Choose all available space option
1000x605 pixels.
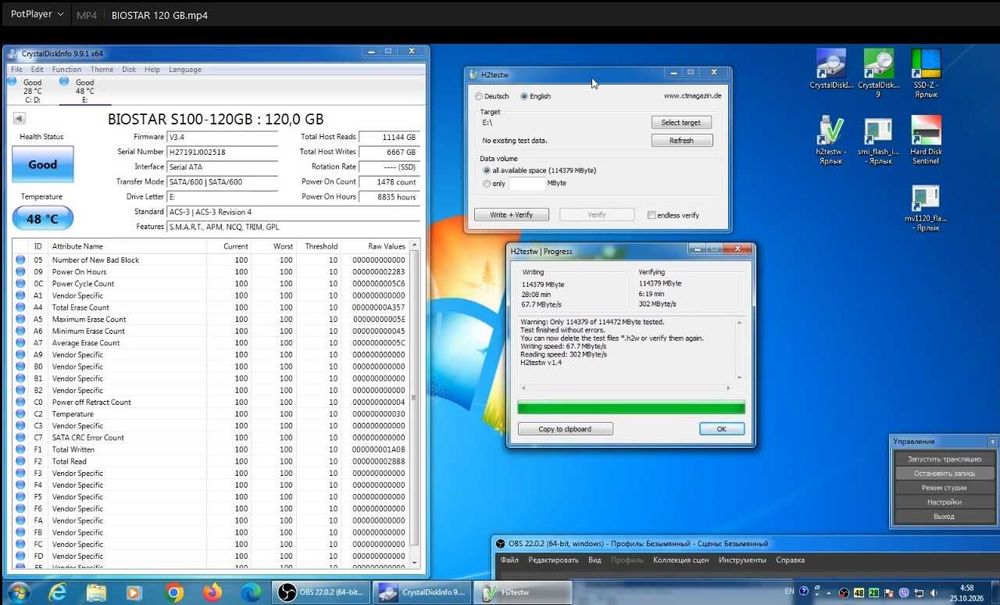coord(487,170)
